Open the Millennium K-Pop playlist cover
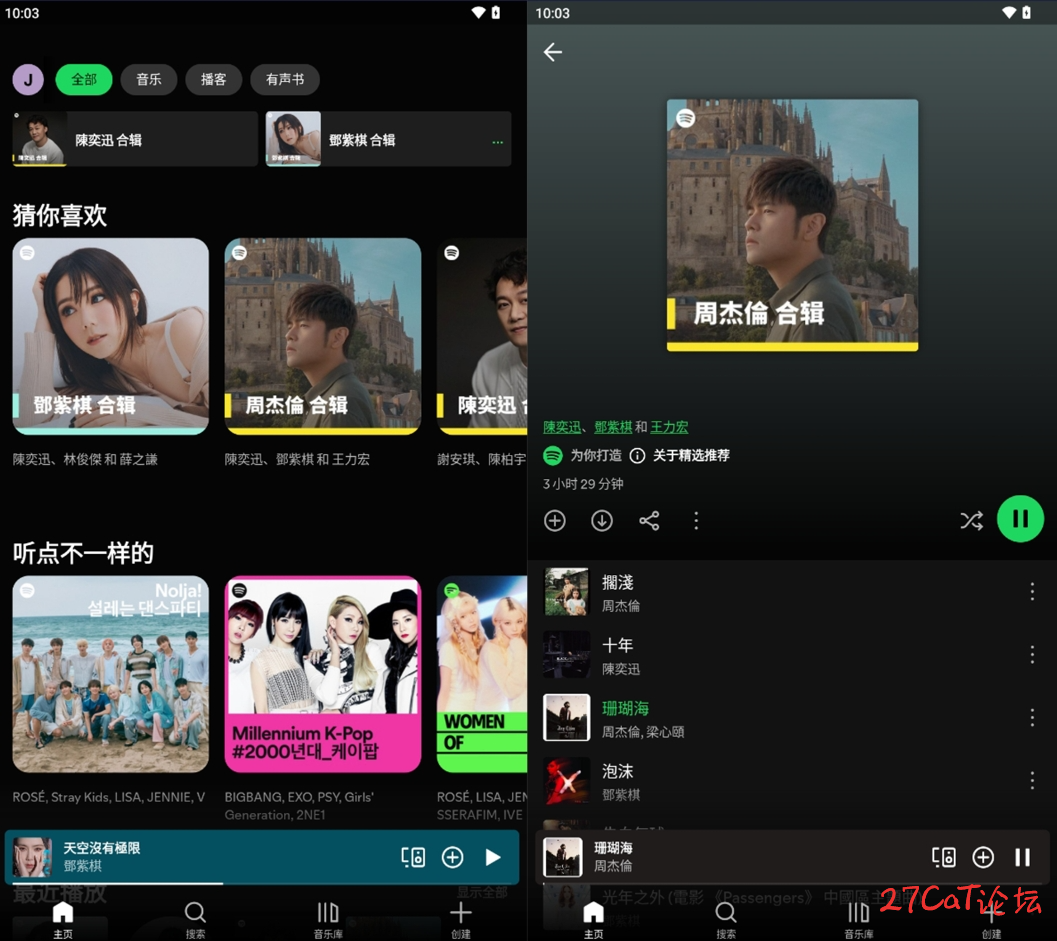Screen dimensions: 1057x941 pyautogui.click(x=323, y=674)
